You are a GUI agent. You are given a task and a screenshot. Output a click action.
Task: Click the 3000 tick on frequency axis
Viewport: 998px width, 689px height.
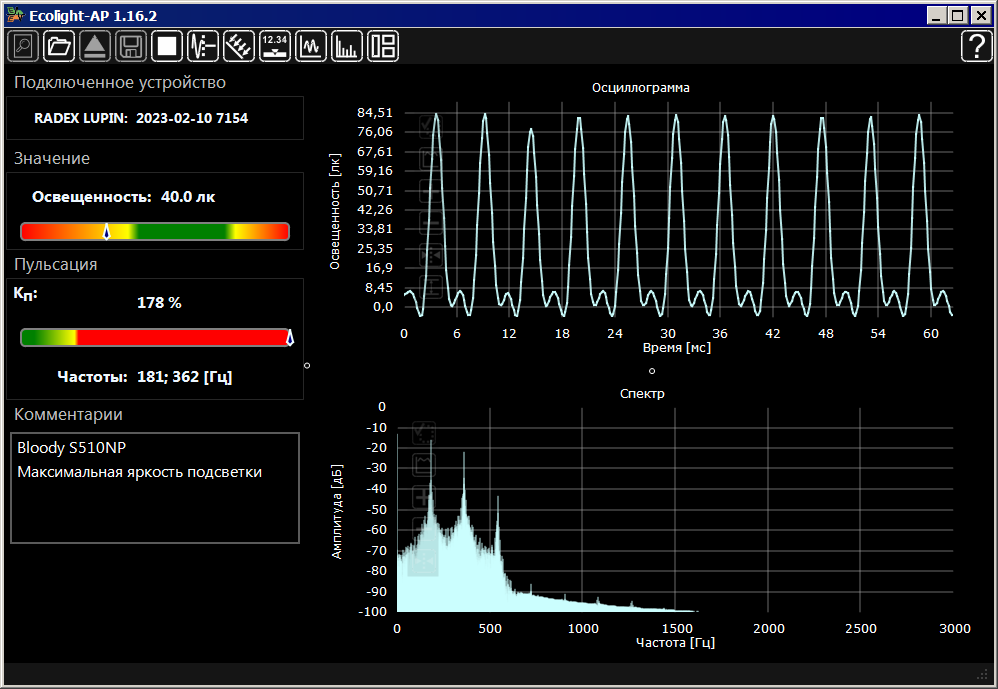coord(955,629)
